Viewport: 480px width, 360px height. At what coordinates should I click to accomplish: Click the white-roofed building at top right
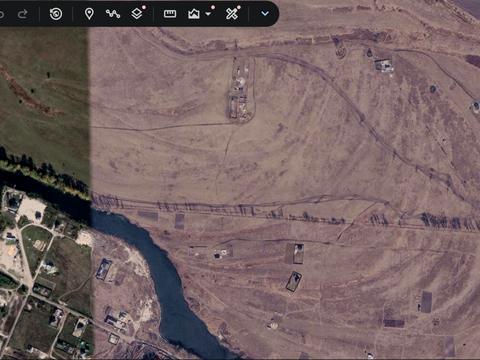click(383, 65)
